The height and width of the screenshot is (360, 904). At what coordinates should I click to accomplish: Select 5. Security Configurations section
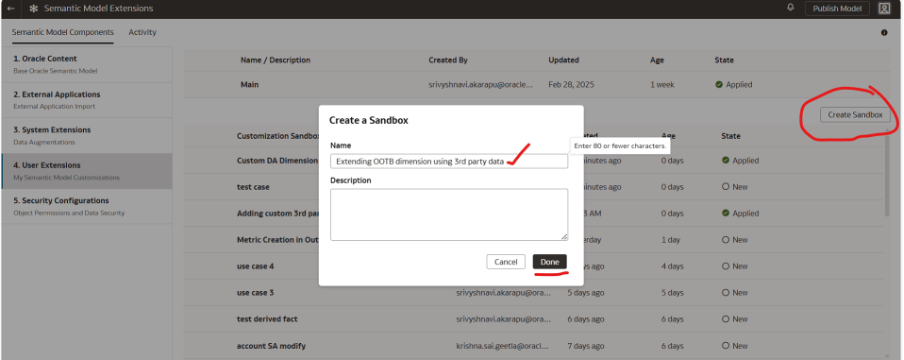[86, 207]
